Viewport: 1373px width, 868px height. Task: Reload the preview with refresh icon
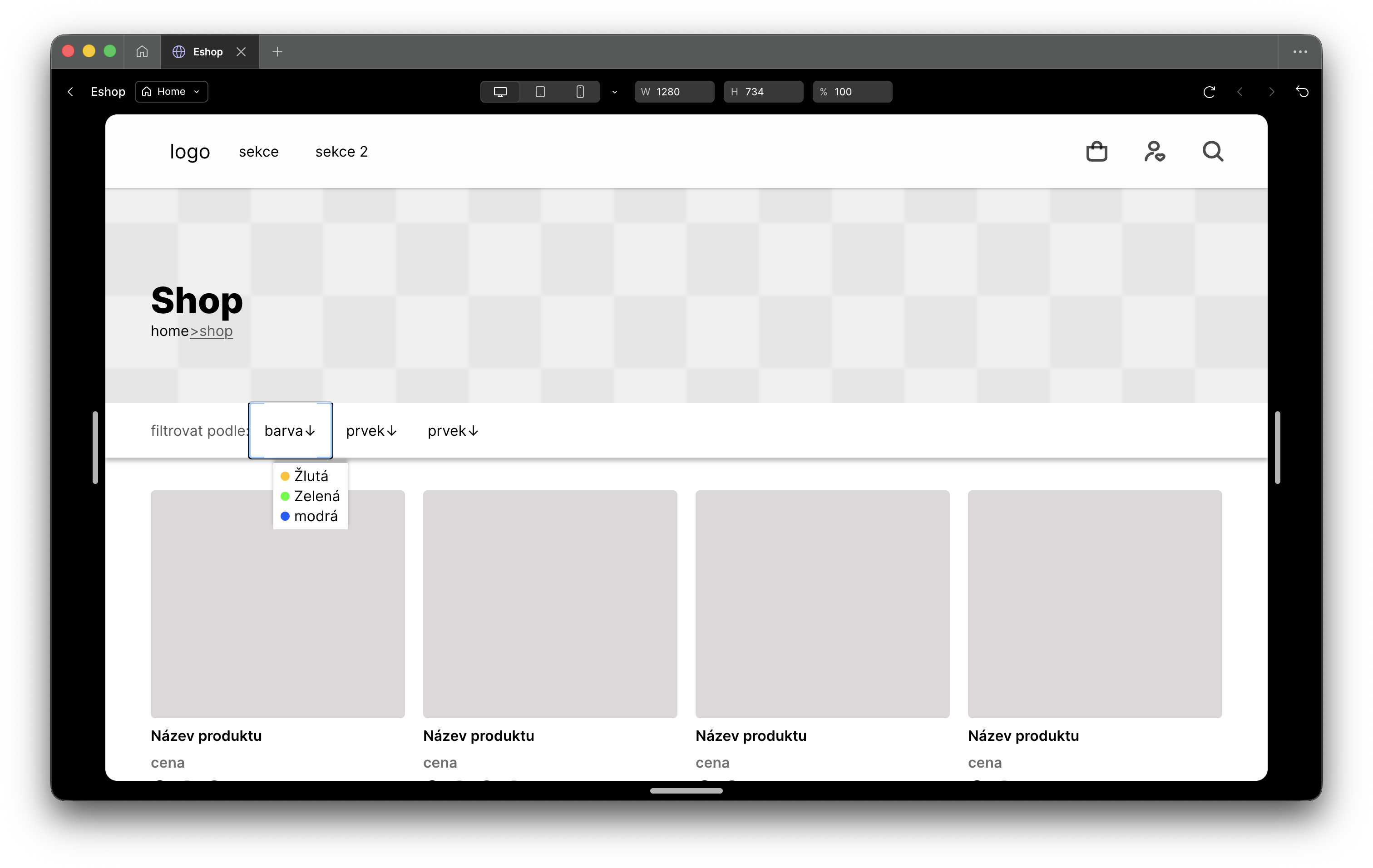(1209, 92)
